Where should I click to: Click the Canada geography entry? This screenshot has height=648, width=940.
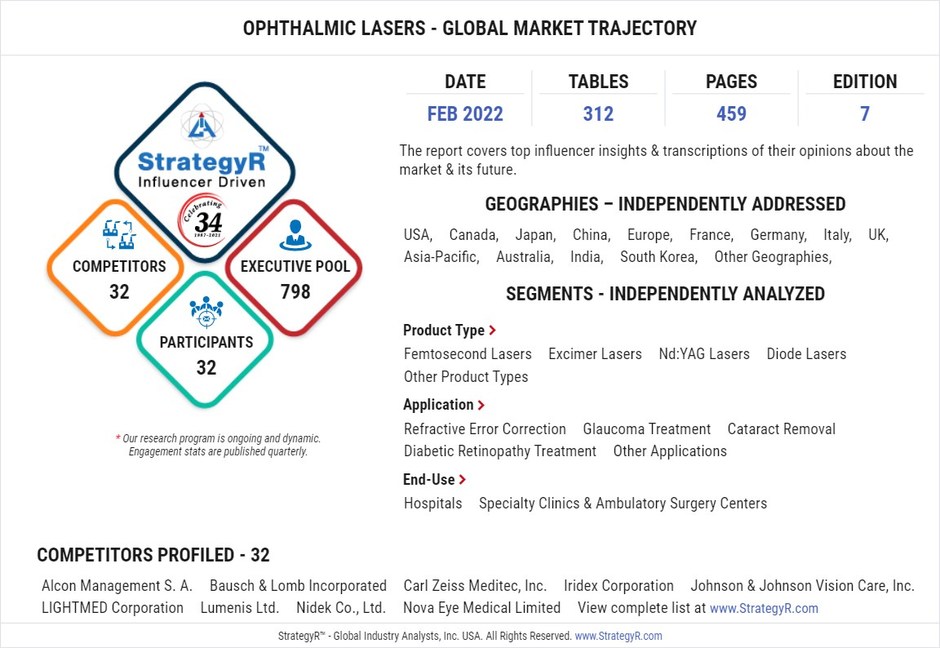coord(474,235)
